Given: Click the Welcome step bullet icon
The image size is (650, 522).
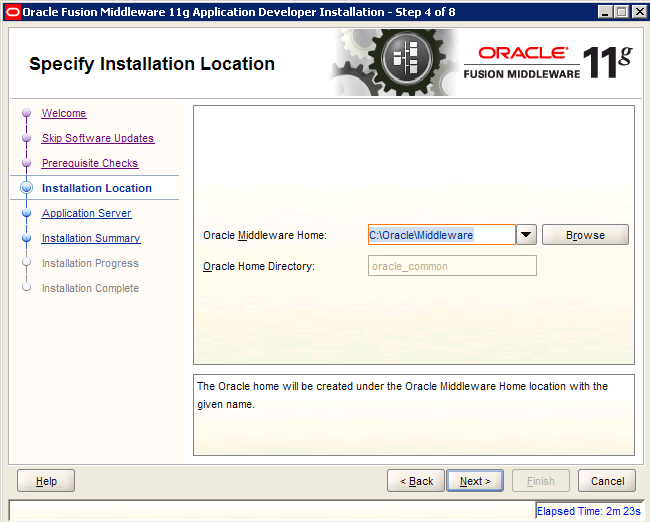Looking at the screenshot, I should pos(27,113).
